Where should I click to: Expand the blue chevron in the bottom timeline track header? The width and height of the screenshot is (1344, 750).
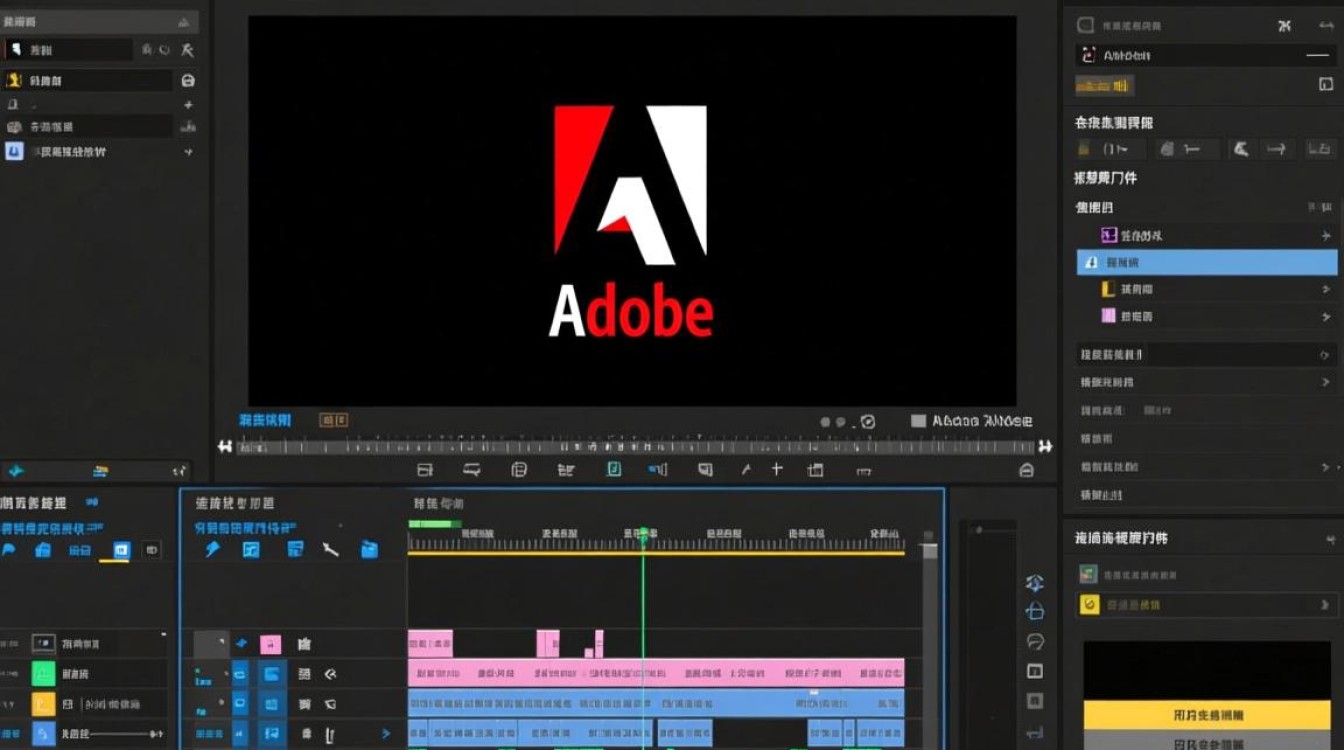[x=386, y=734]
